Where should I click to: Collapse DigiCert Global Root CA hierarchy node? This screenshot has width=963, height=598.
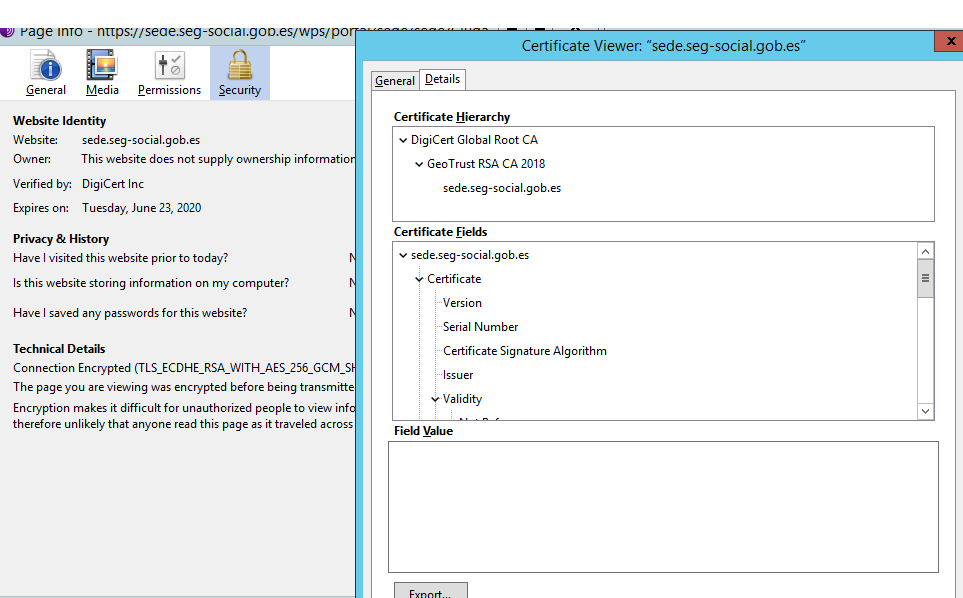click(403, 141)
